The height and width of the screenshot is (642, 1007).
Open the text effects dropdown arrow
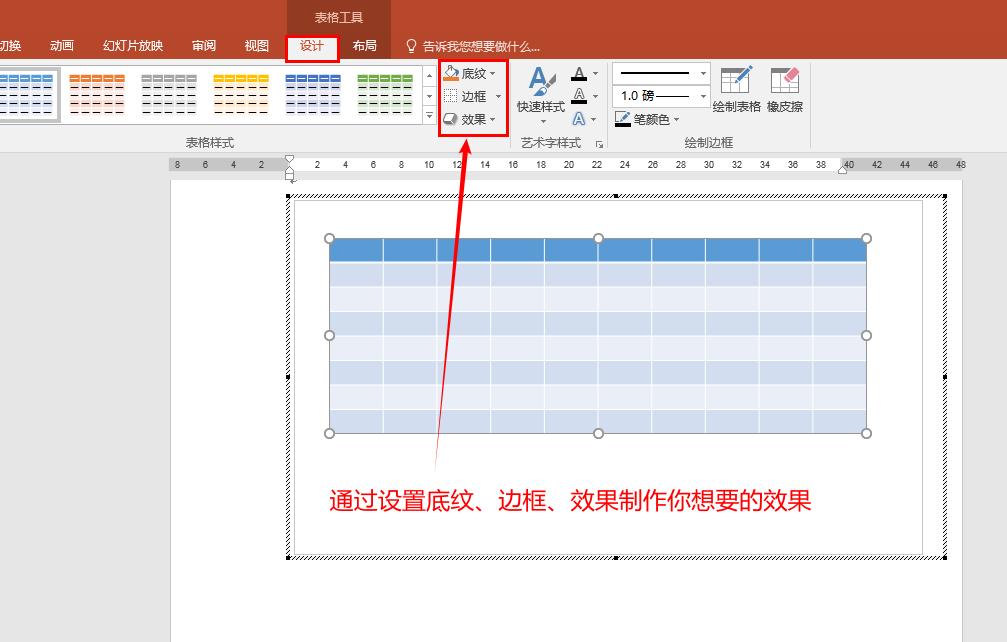click(x=594, y=119)
